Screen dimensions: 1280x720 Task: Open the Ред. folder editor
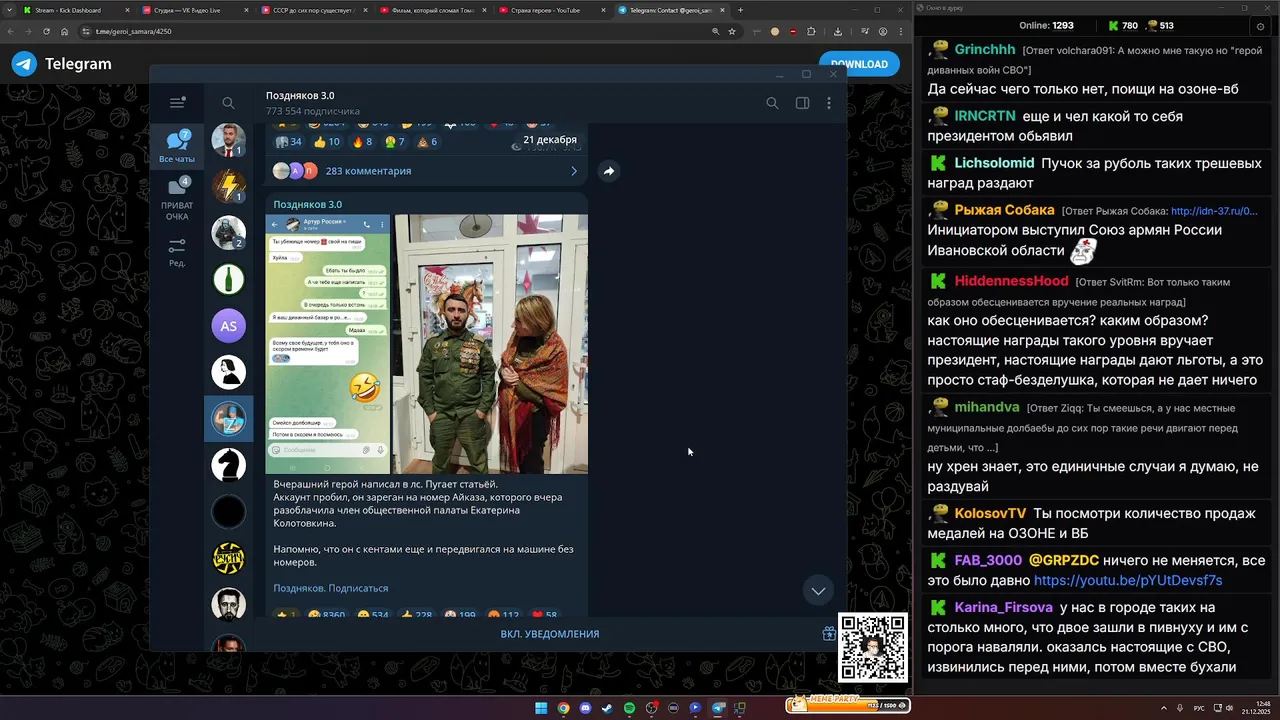pyautogui.click(x=177, y=252)
